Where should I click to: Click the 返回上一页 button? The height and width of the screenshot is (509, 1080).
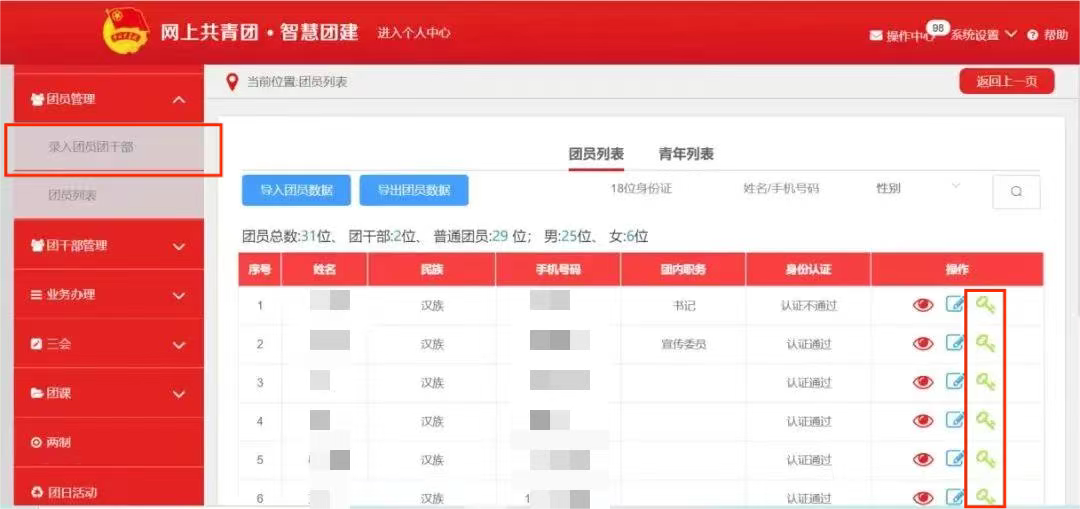click(x=1006, y=81)
